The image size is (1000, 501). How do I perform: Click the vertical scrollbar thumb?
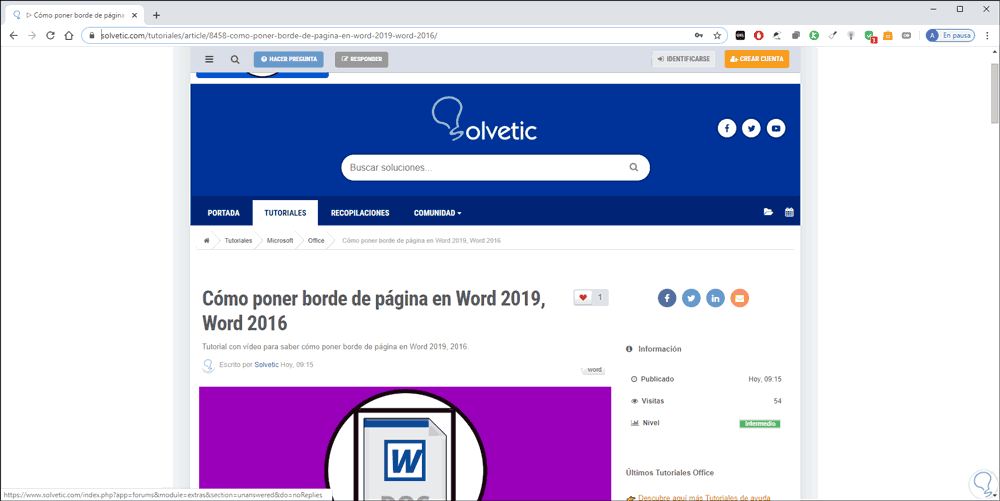click(x=994, y=93)
